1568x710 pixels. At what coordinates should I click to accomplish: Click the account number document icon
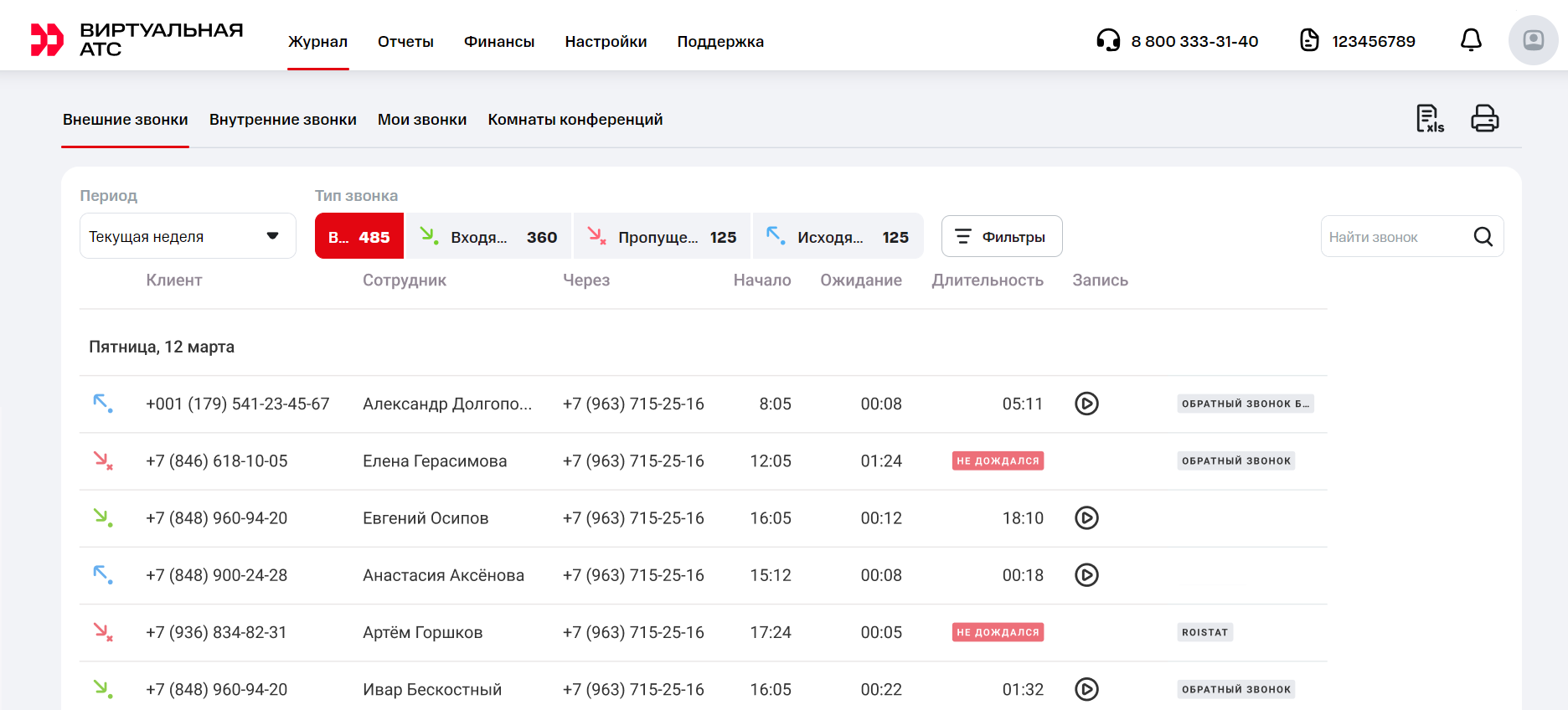[x=1309, y=40]
